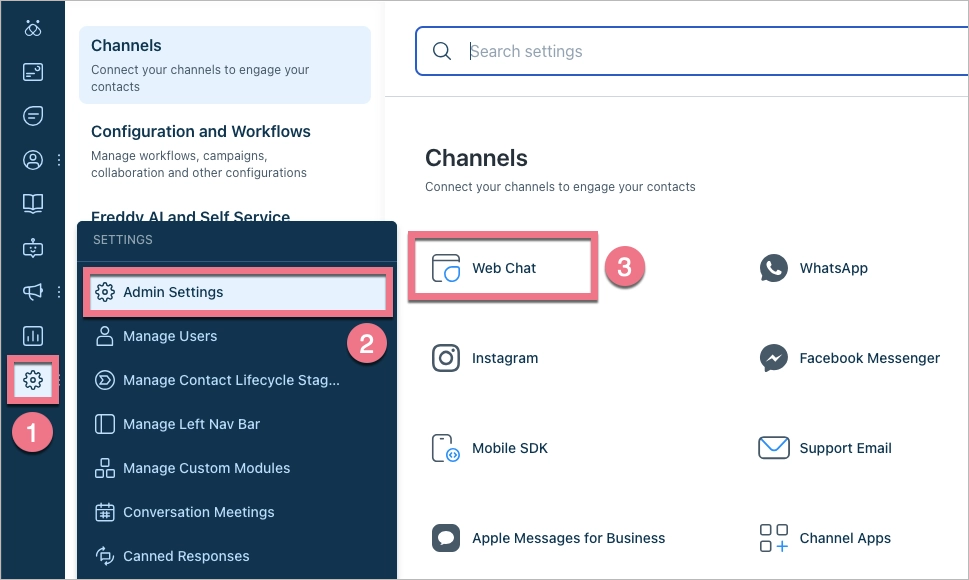Click the Facebook Messenger channel icon
This screenshot has height=580, width=969.
pyautogui.click(x=772, y=358)
